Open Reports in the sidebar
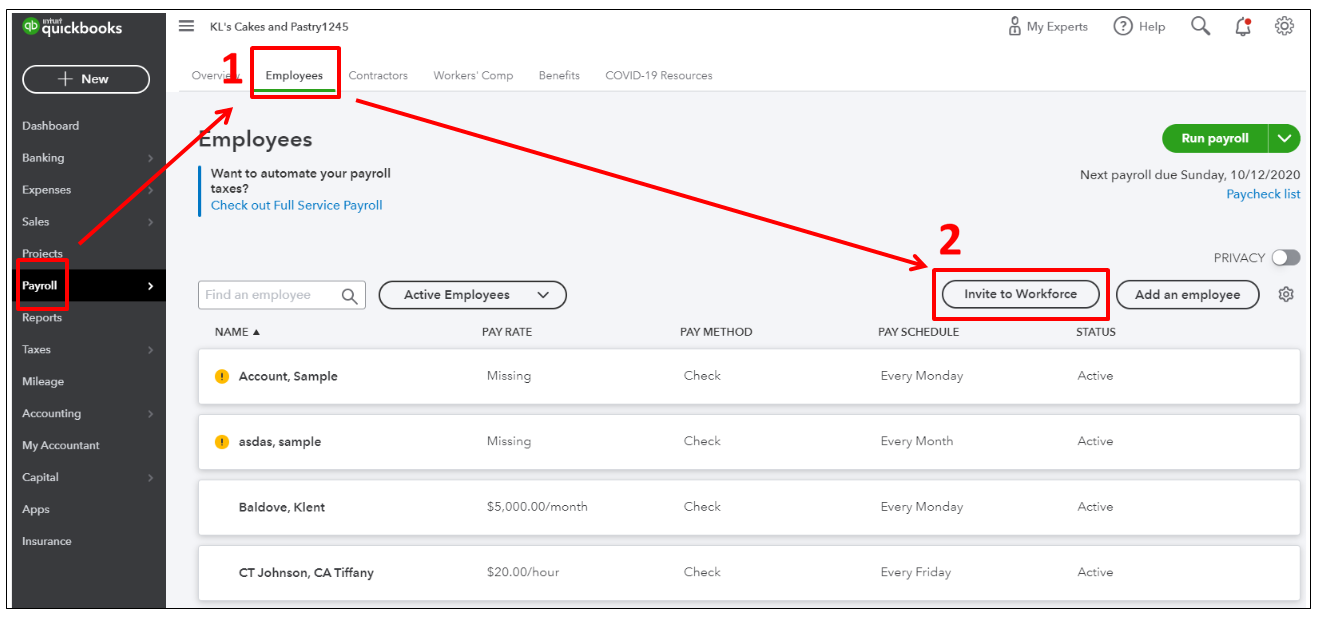Image resolution: width=1335 pixels, height=625 pixels. [42, 318]
